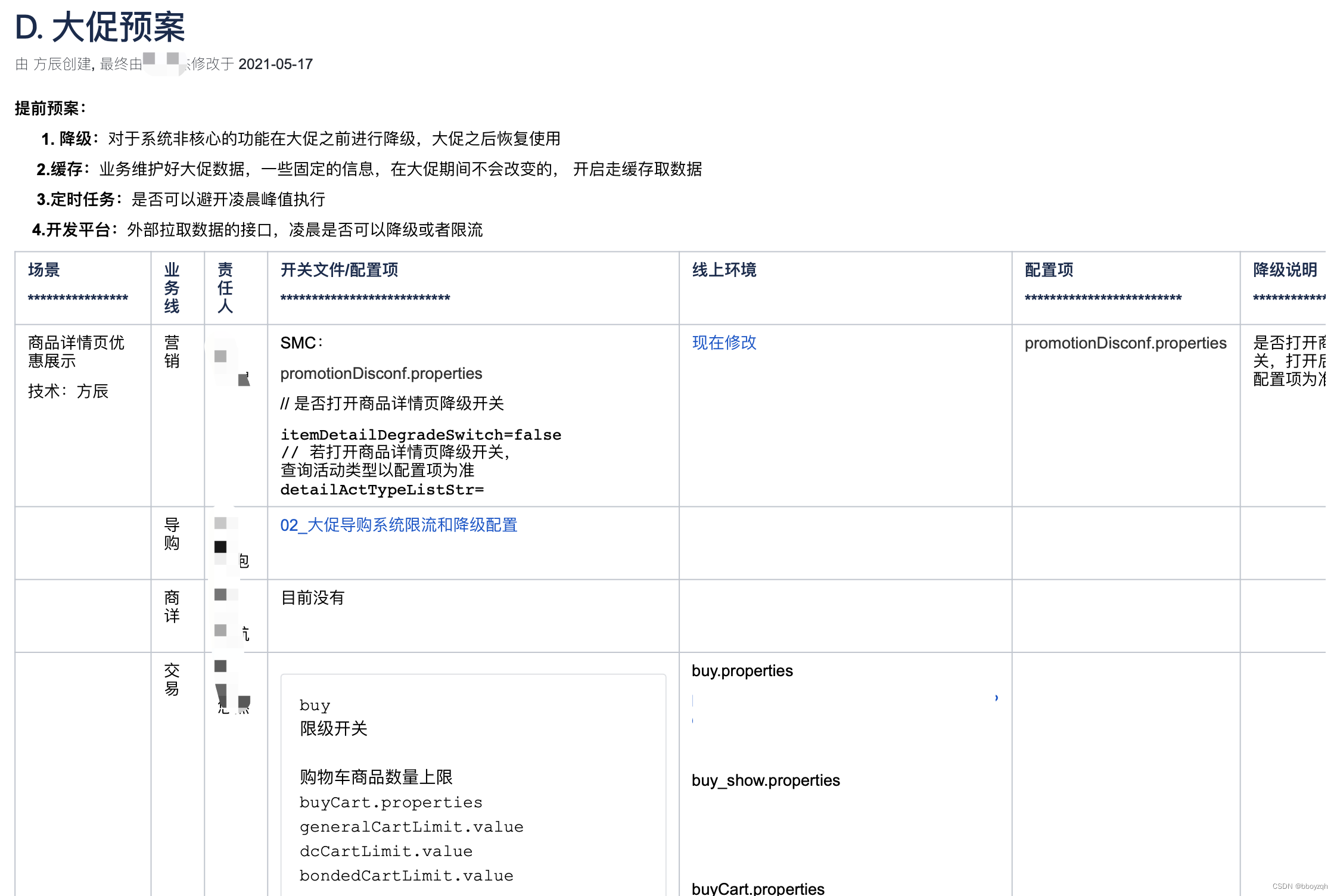This screenshot has width=1337, height=896.
Task: Click the 配置项 column header
Action: [x=1049, y=270]
